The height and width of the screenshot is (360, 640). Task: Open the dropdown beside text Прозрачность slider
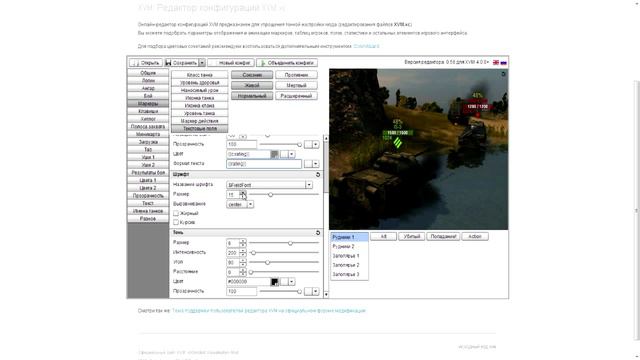[x=316, y=144]
